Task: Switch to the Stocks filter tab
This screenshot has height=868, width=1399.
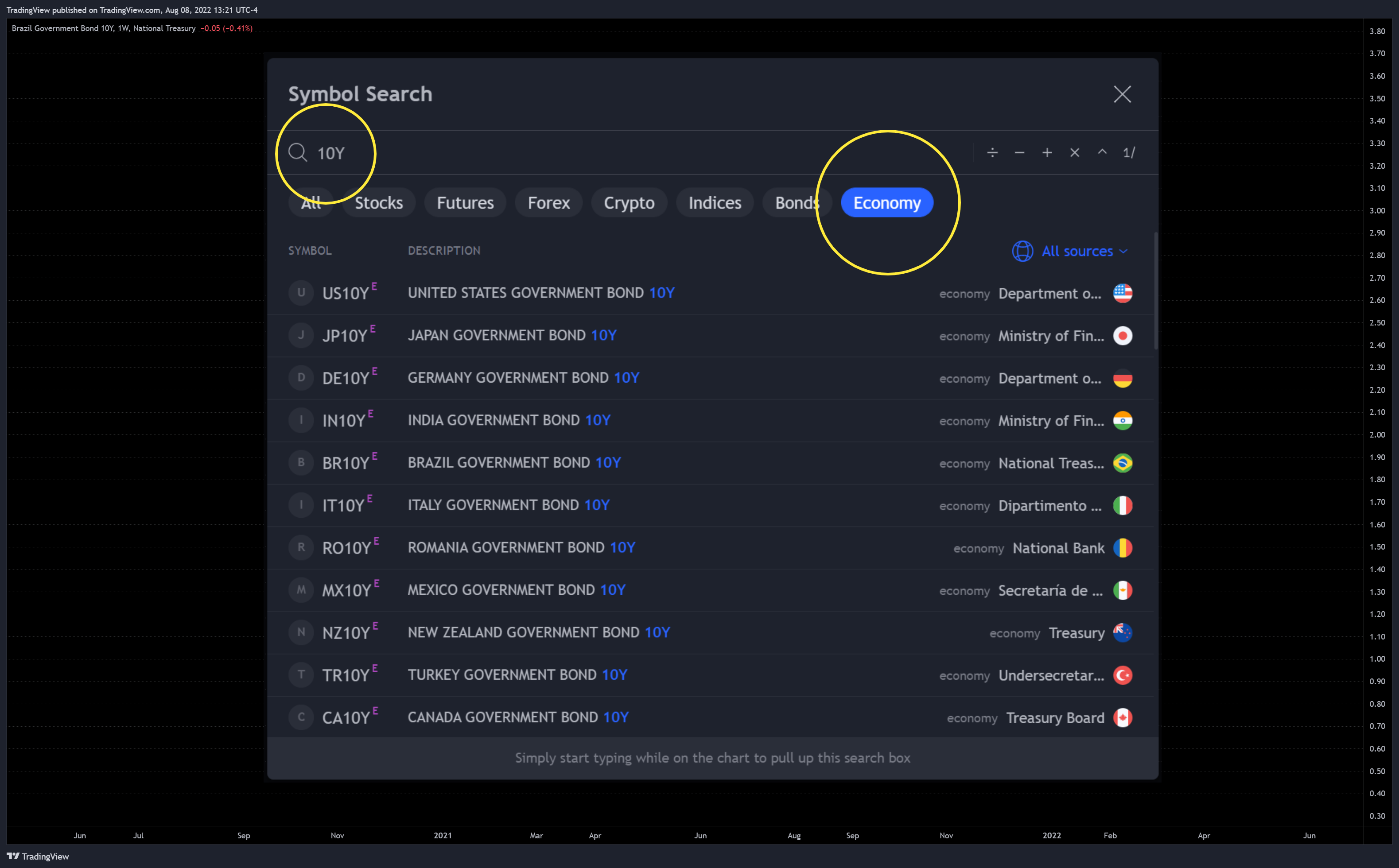Action: tap(379, 203)
